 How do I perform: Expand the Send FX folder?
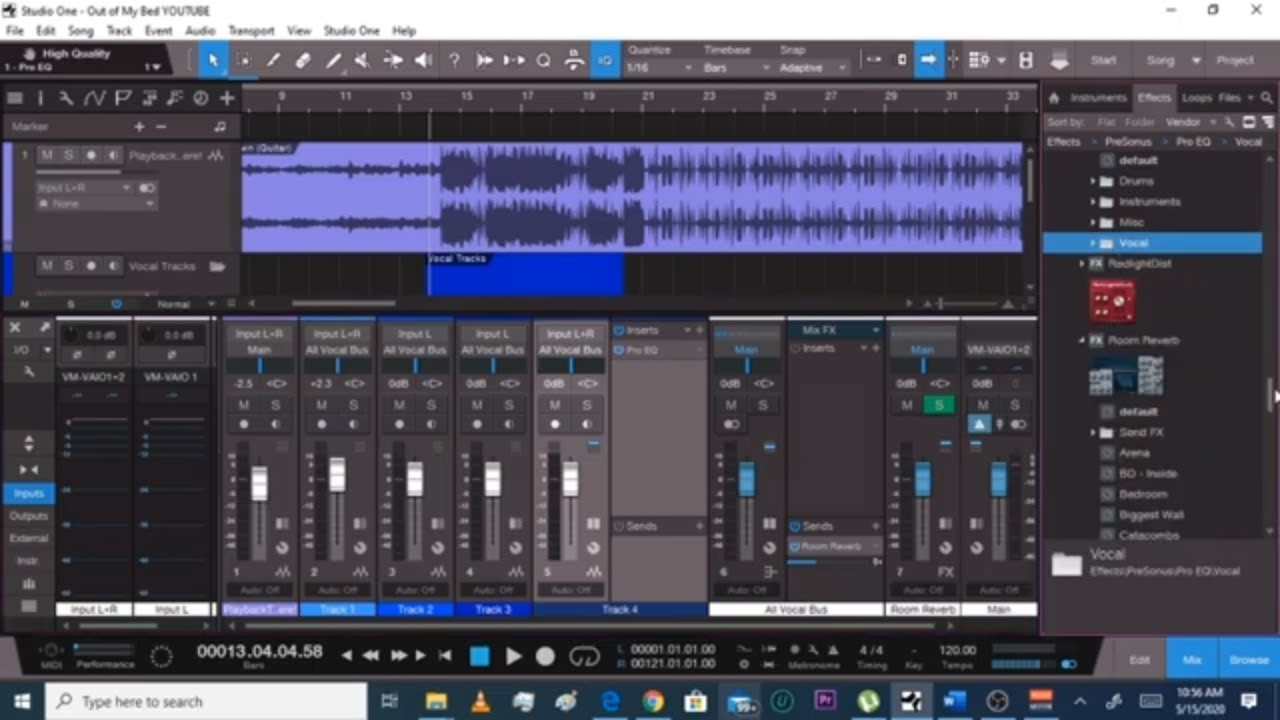tap(1093, 433)
